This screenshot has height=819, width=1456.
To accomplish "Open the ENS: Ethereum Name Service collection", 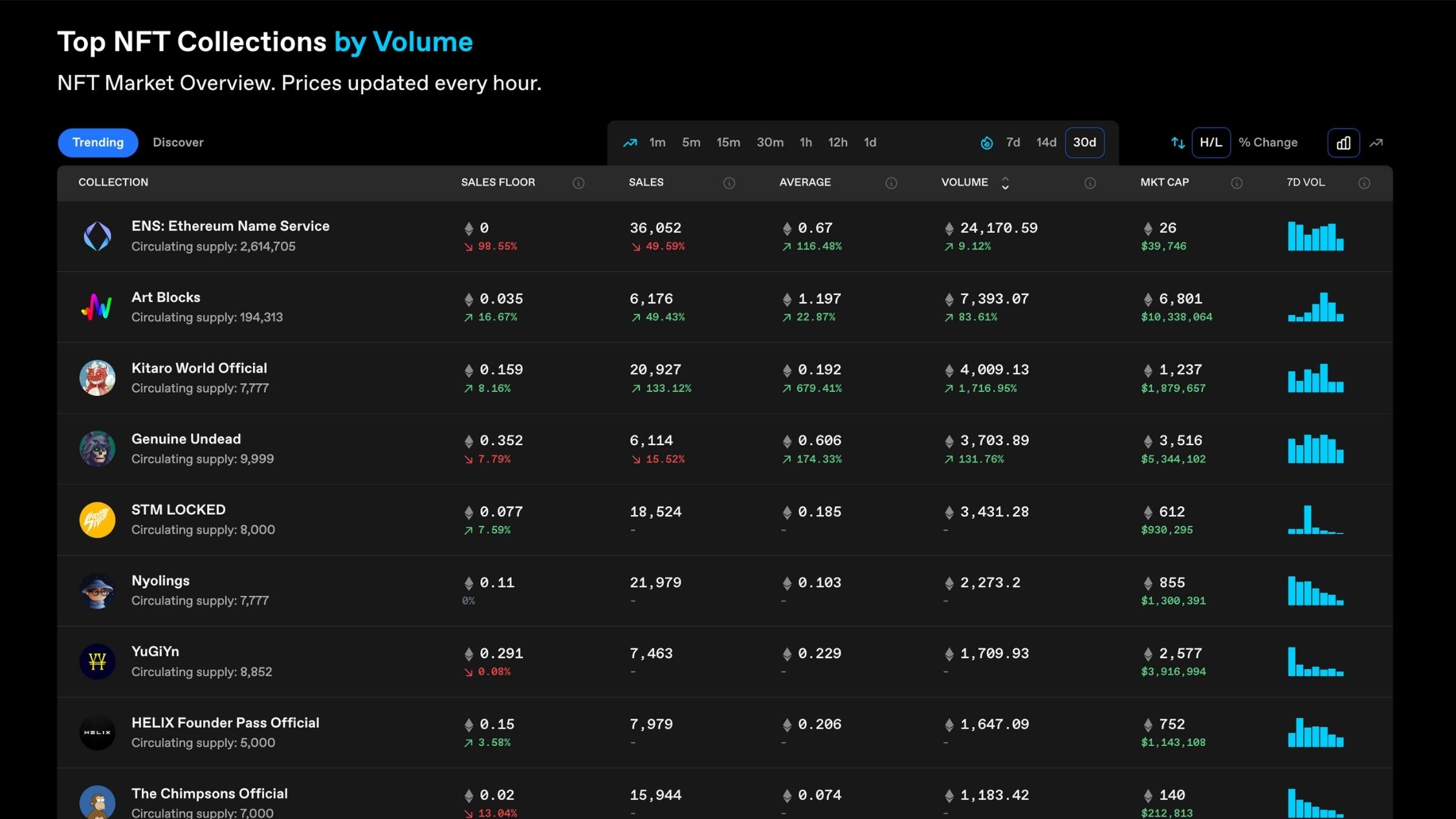I will [x=230, y=226].
